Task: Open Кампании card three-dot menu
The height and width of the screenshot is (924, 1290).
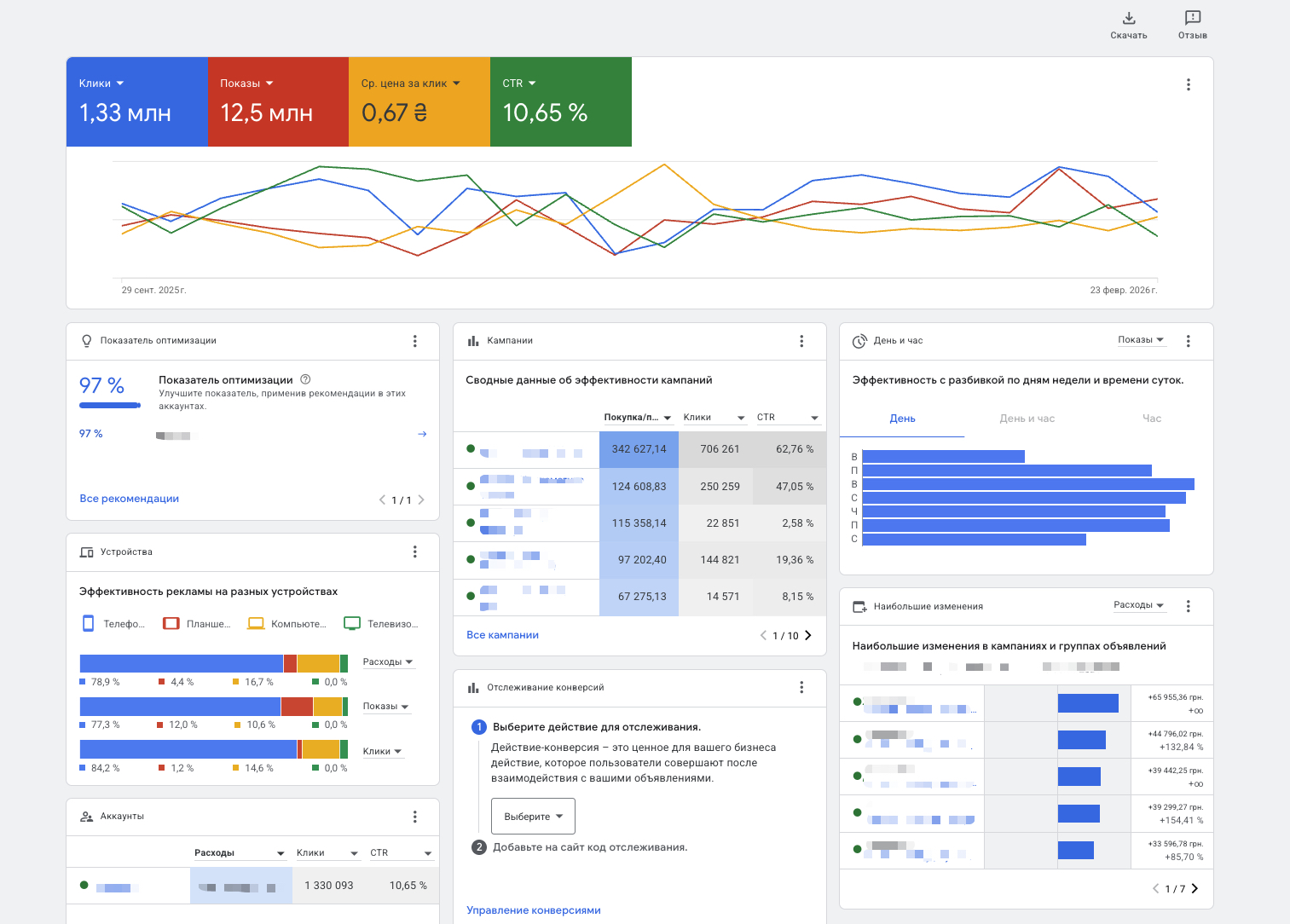Action: 801,341
